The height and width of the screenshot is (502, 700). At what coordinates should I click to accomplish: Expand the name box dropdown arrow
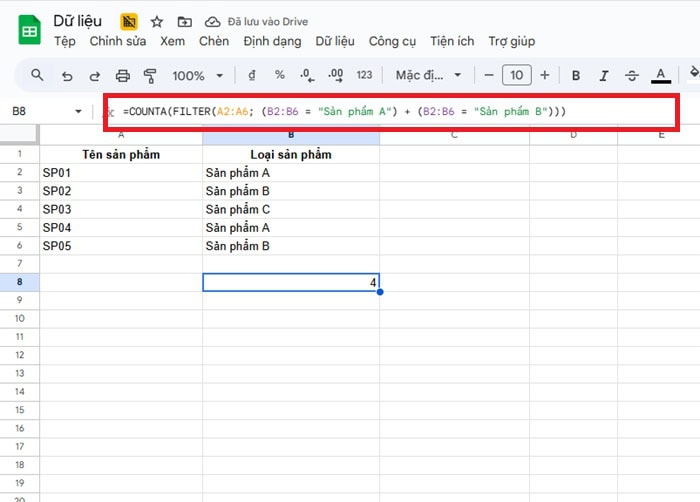(x=78, y=111)
